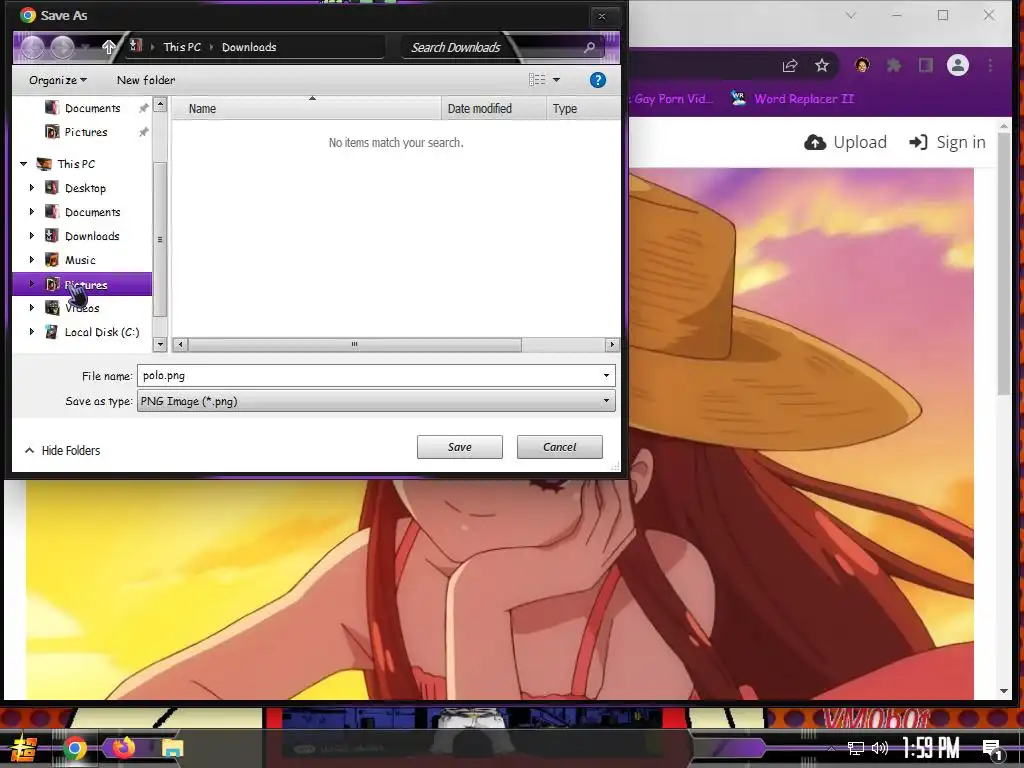The width and height of the screenshot is (1024, 768).
Task: Expand the Downloads tree node
Action: pos(31,236)
